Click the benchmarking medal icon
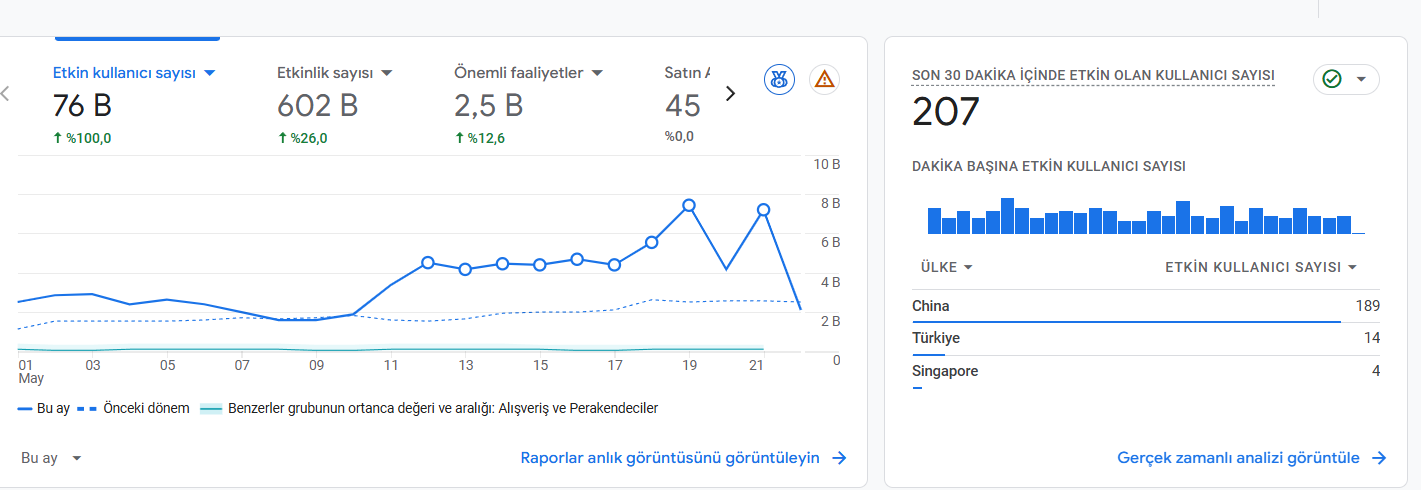1421x490 pixels. pos(779,79)
